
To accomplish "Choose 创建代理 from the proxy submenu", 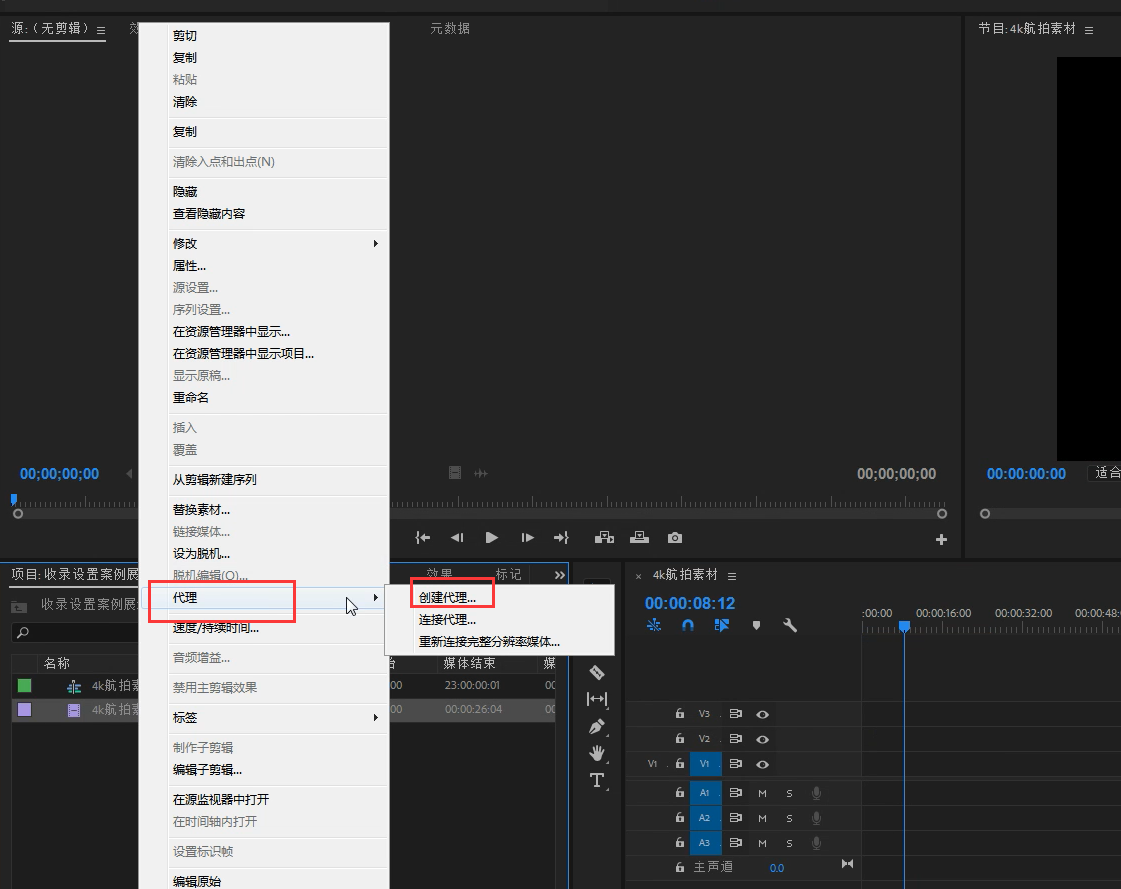I will coord(452,593).
